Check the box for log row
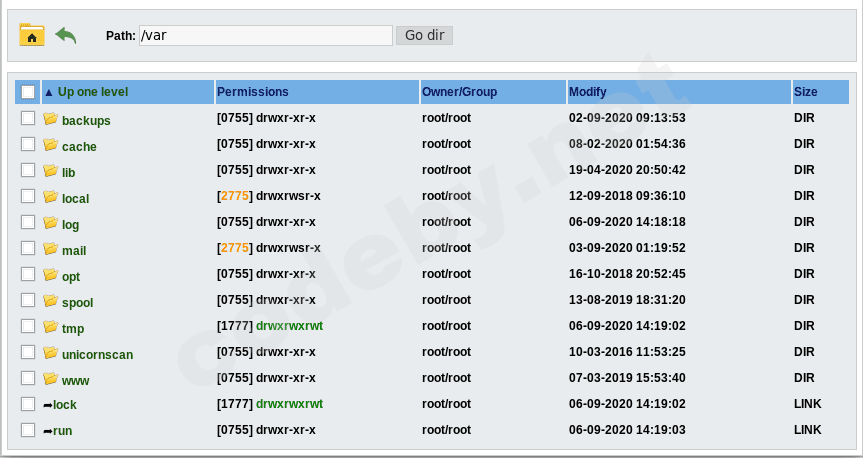This screenshot has width=863, height=458. click(x=28, y=222)
